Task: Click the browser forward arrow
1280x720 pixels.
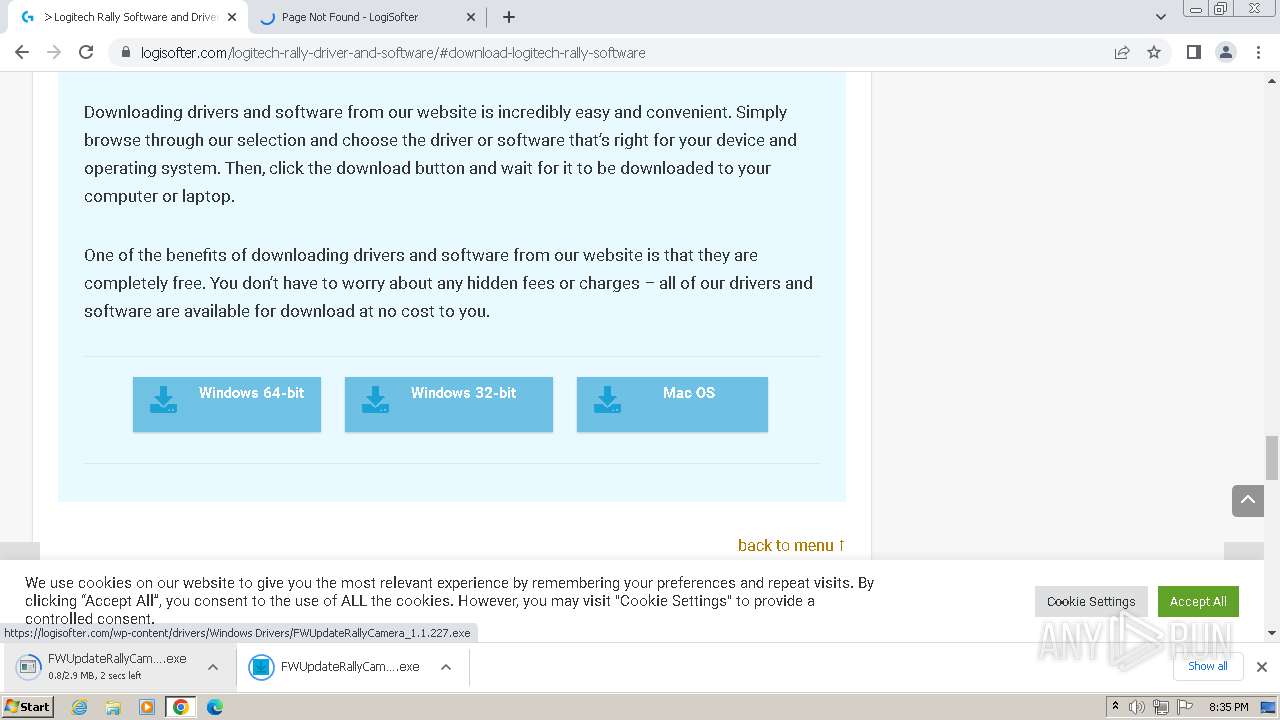Action: coord(54,52)
